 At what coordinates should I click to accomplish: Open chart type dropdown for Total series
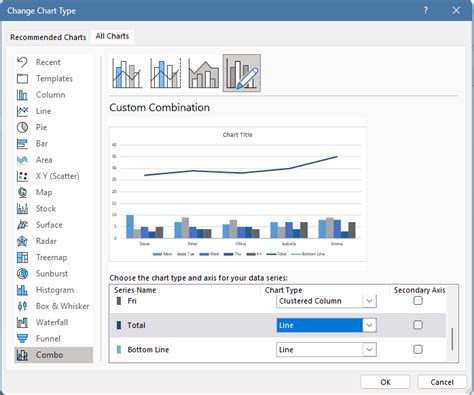[369, 325]
